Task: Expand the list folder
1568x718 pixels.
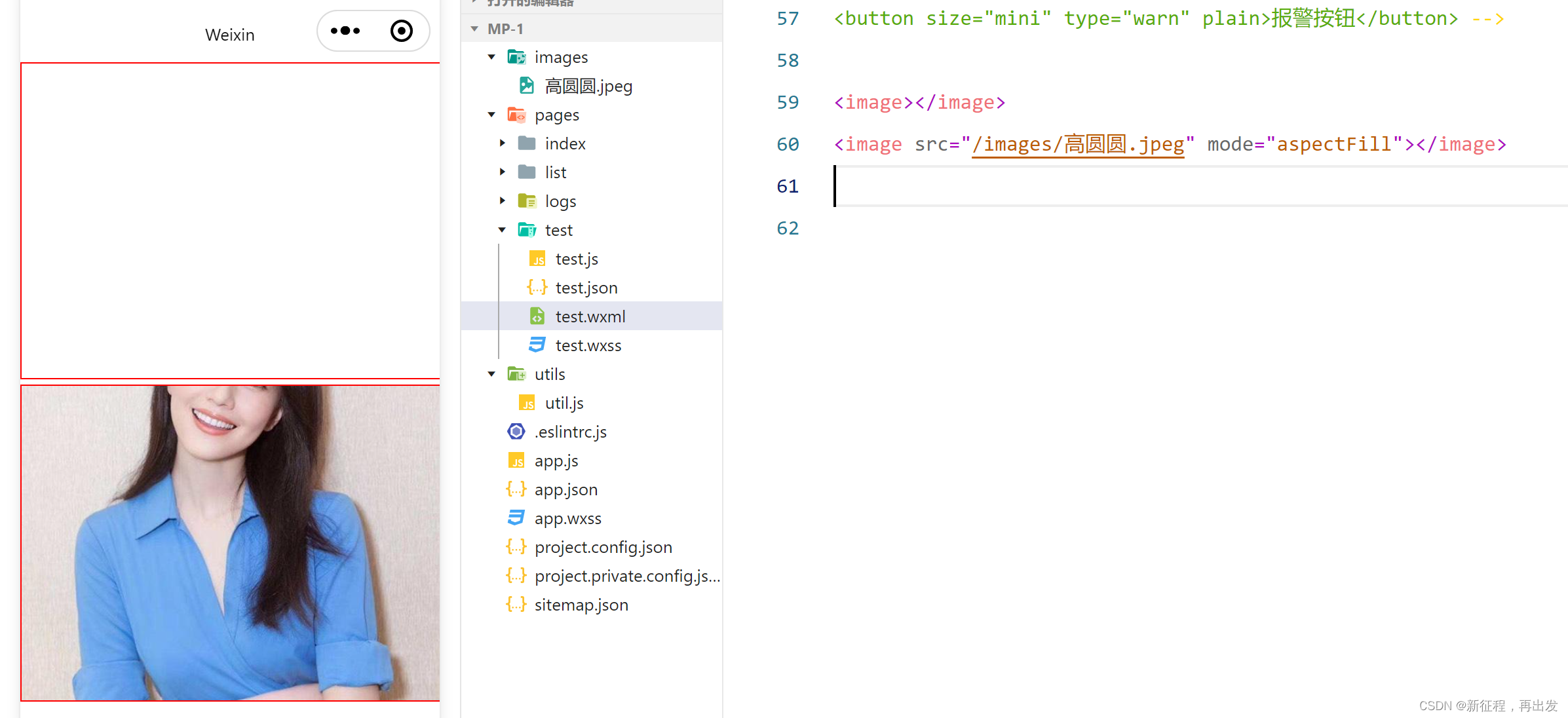Action: coord(503,172)
